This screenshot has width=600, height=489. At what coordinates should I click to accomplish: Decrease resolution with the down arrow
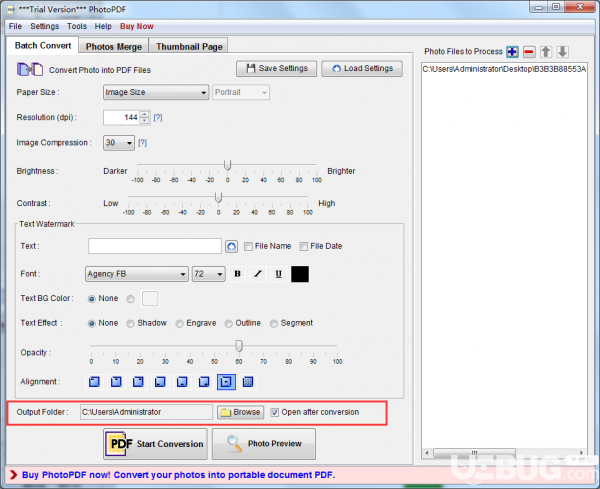tap(144, 121)
